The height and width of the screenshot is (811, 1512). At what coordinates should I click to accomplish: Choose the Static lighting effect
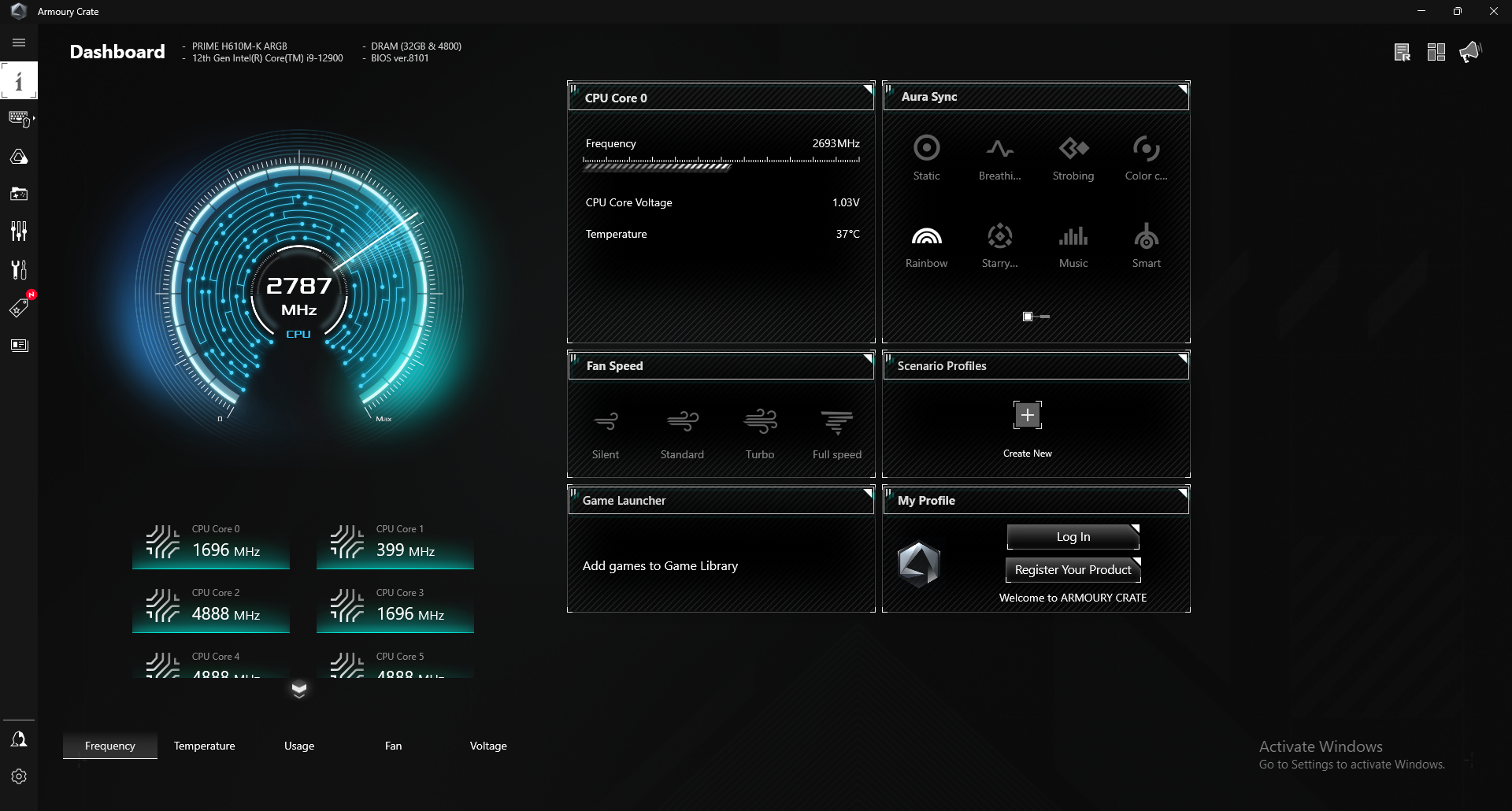click(x=926, y=157)
